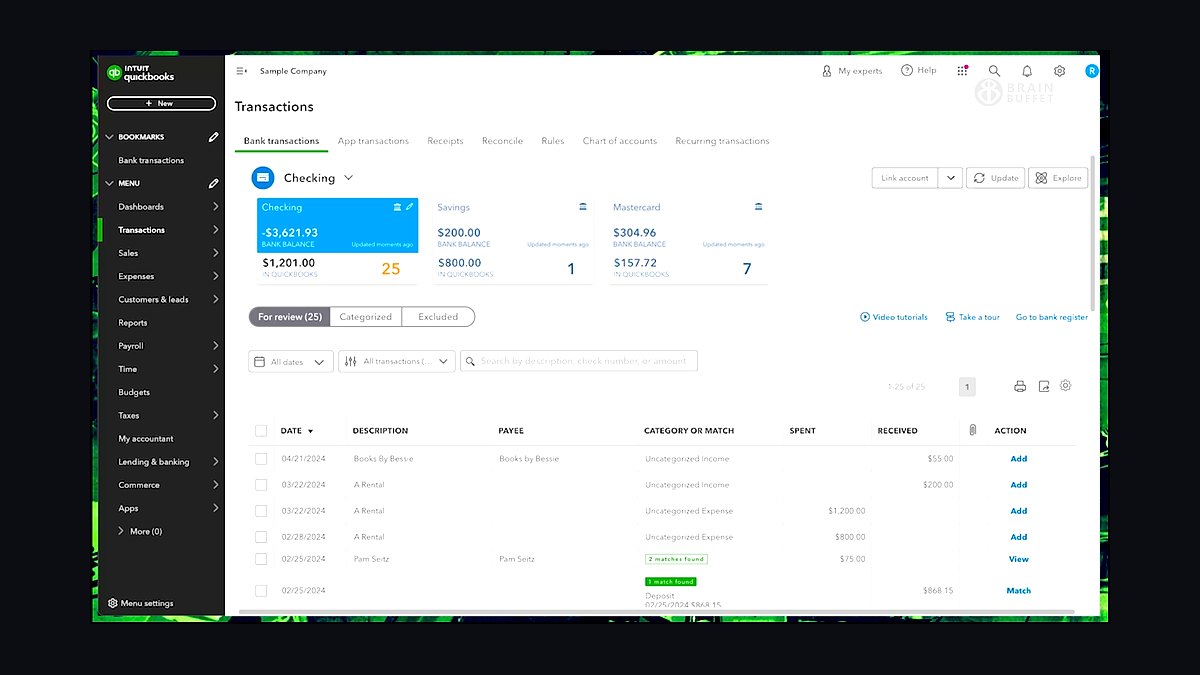Check the 02/28/2024 A Rental transaction

click(x=261, y=537)
